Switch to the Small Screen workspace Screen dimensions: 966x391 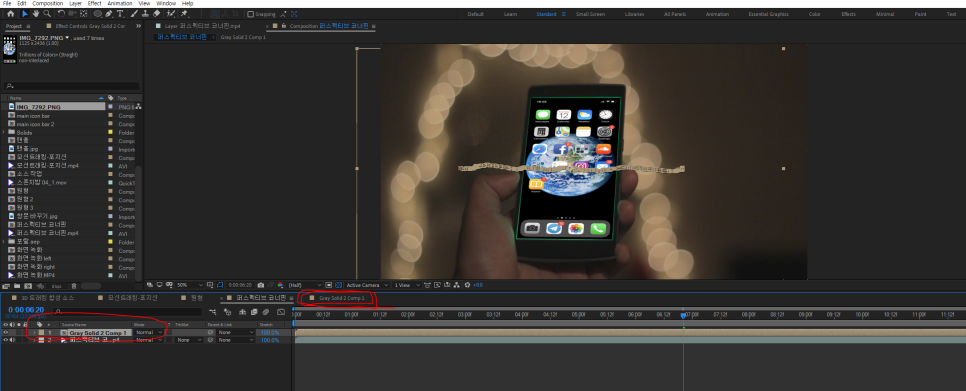(x=590, y=14)
